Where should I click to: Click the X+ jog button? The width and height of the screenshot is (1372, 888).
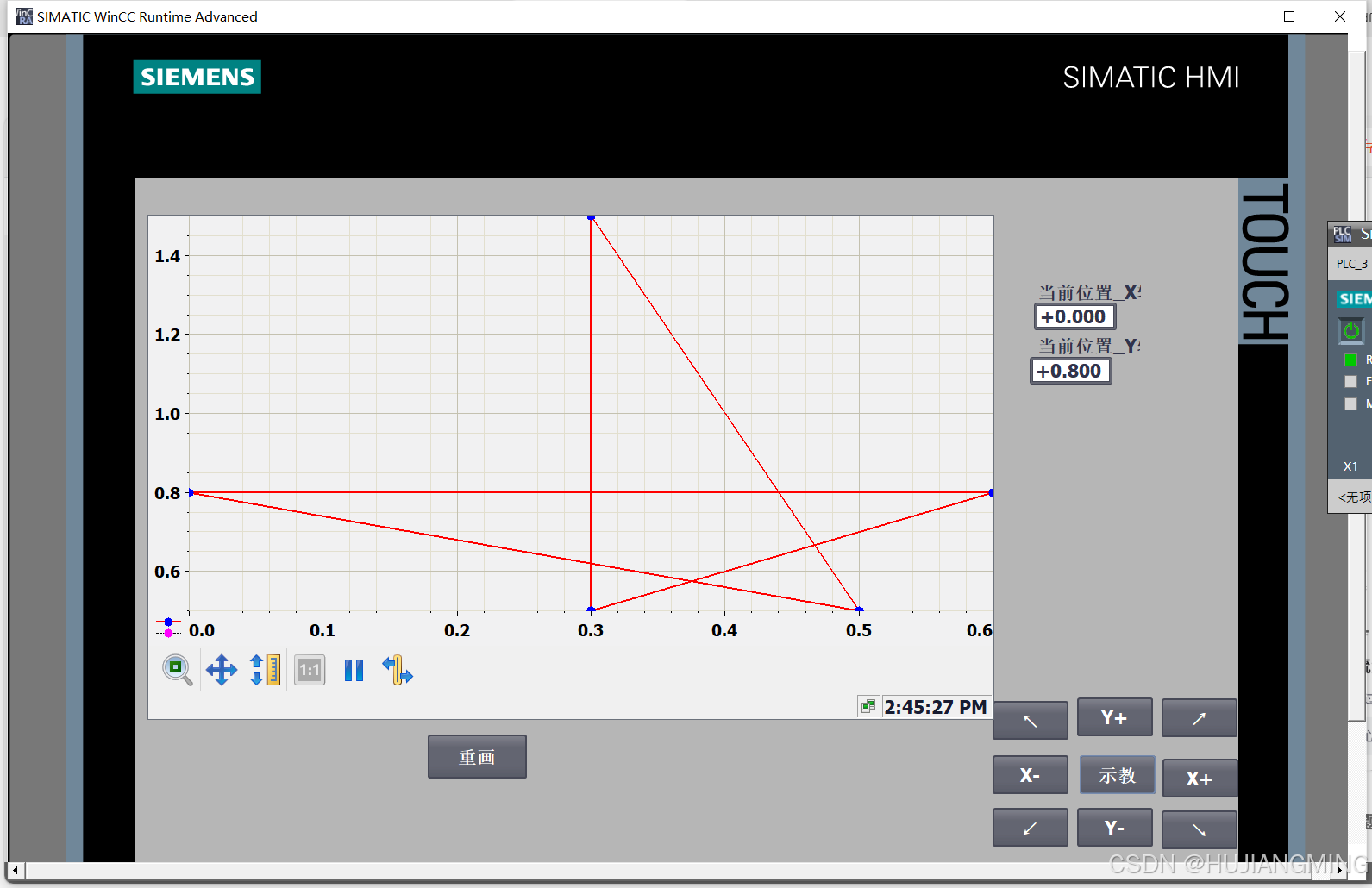coord(1200,779)
